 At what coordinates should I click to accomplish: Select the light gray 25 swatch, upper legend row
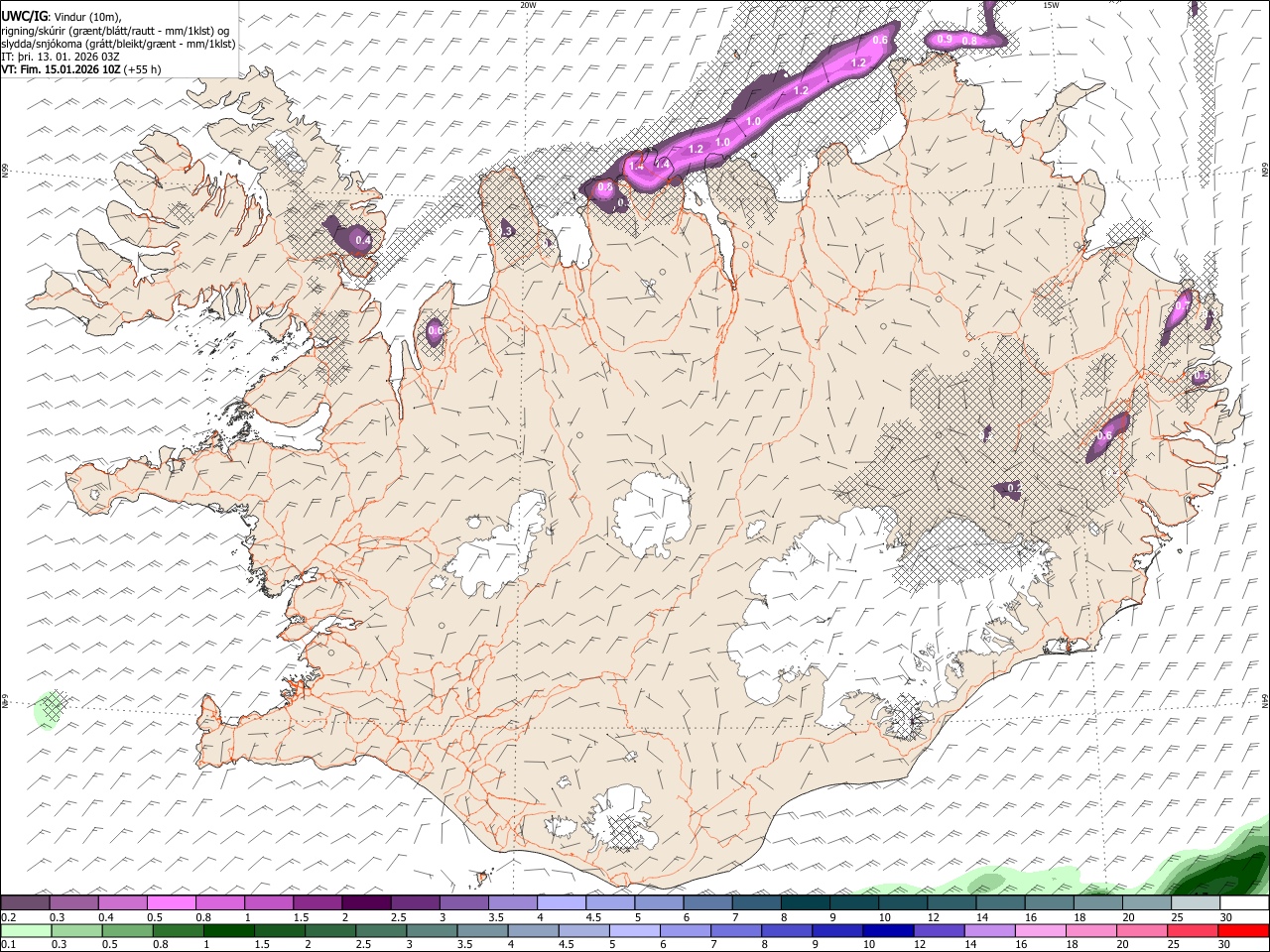click(1196, 902)
